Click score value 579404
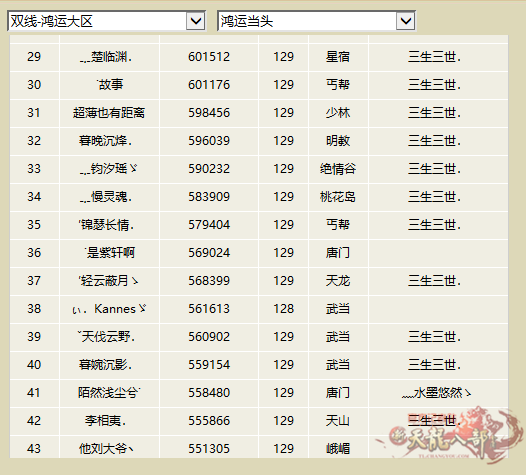Screen dimensions: 526x475 [209, 225]
